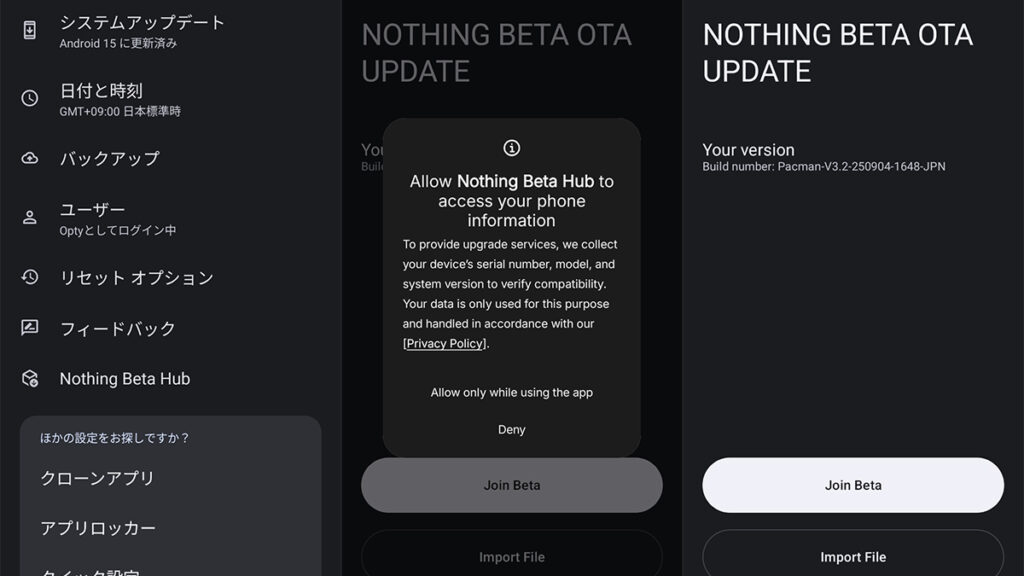Click the System Update phone icon
Screen dimensions: 1024x576
point(30,30)
